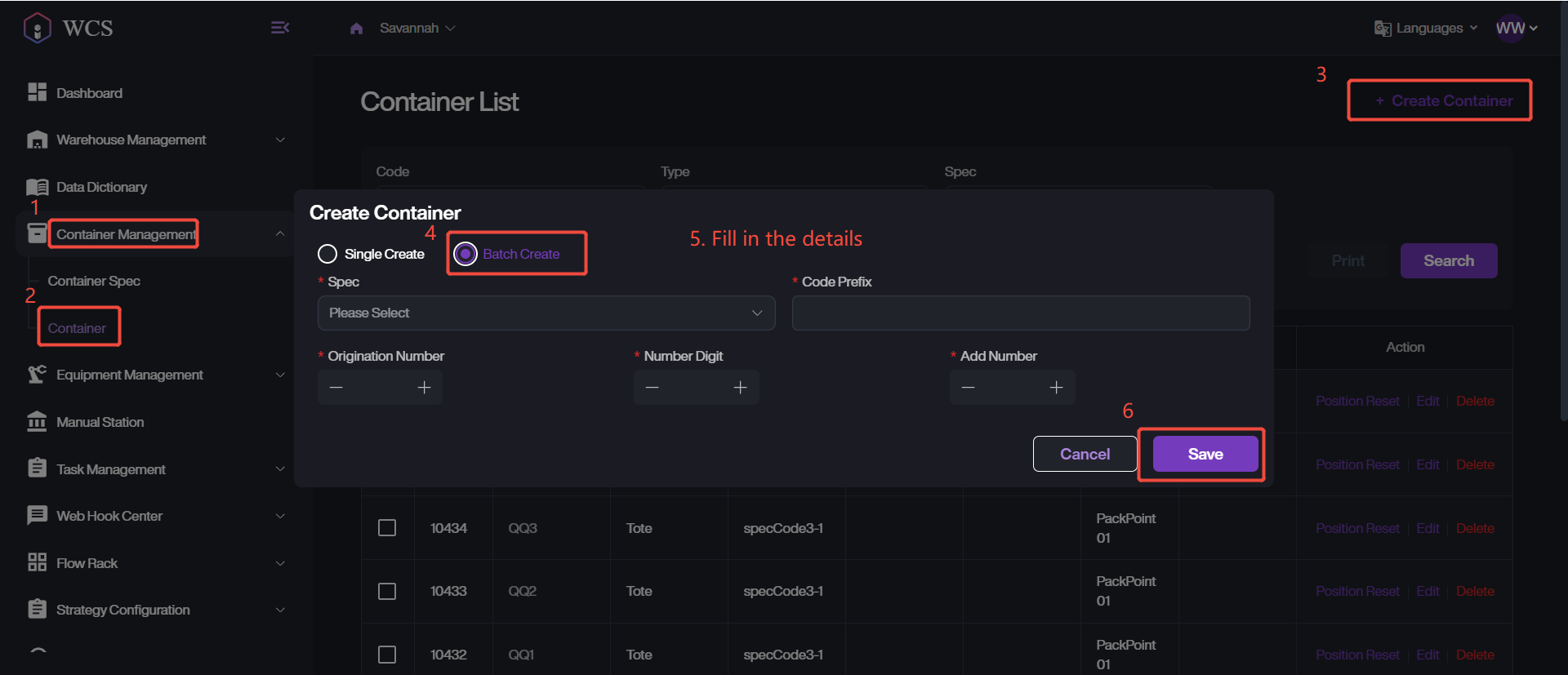The image size is (1568, 675).
Task: Open the Spec 'Please Select' dropdown
Action: pyautogui.click(x=546, y=313)
